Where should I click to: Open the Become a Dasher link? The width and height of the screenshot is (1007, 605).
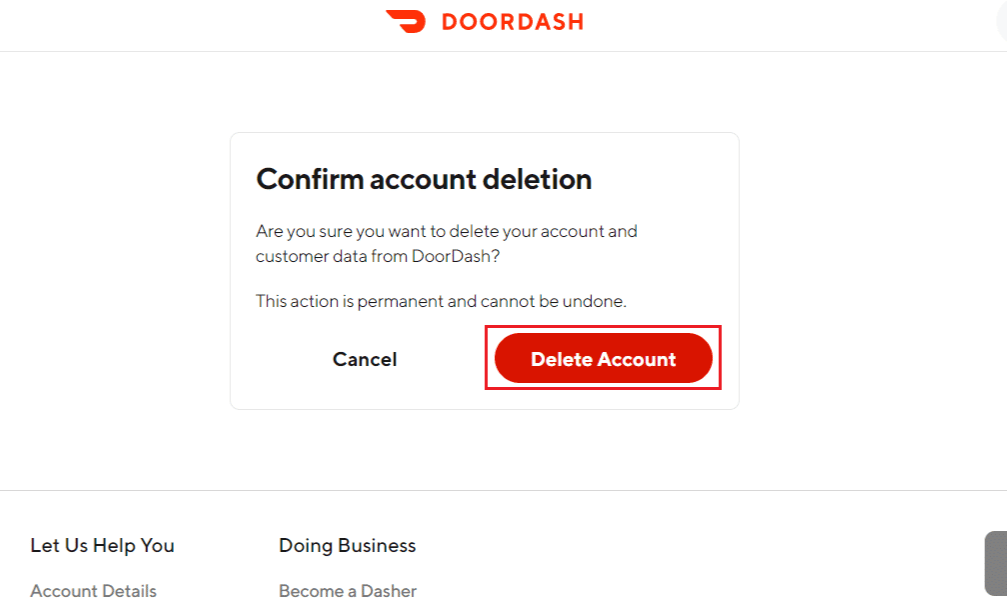click(347, 591)
